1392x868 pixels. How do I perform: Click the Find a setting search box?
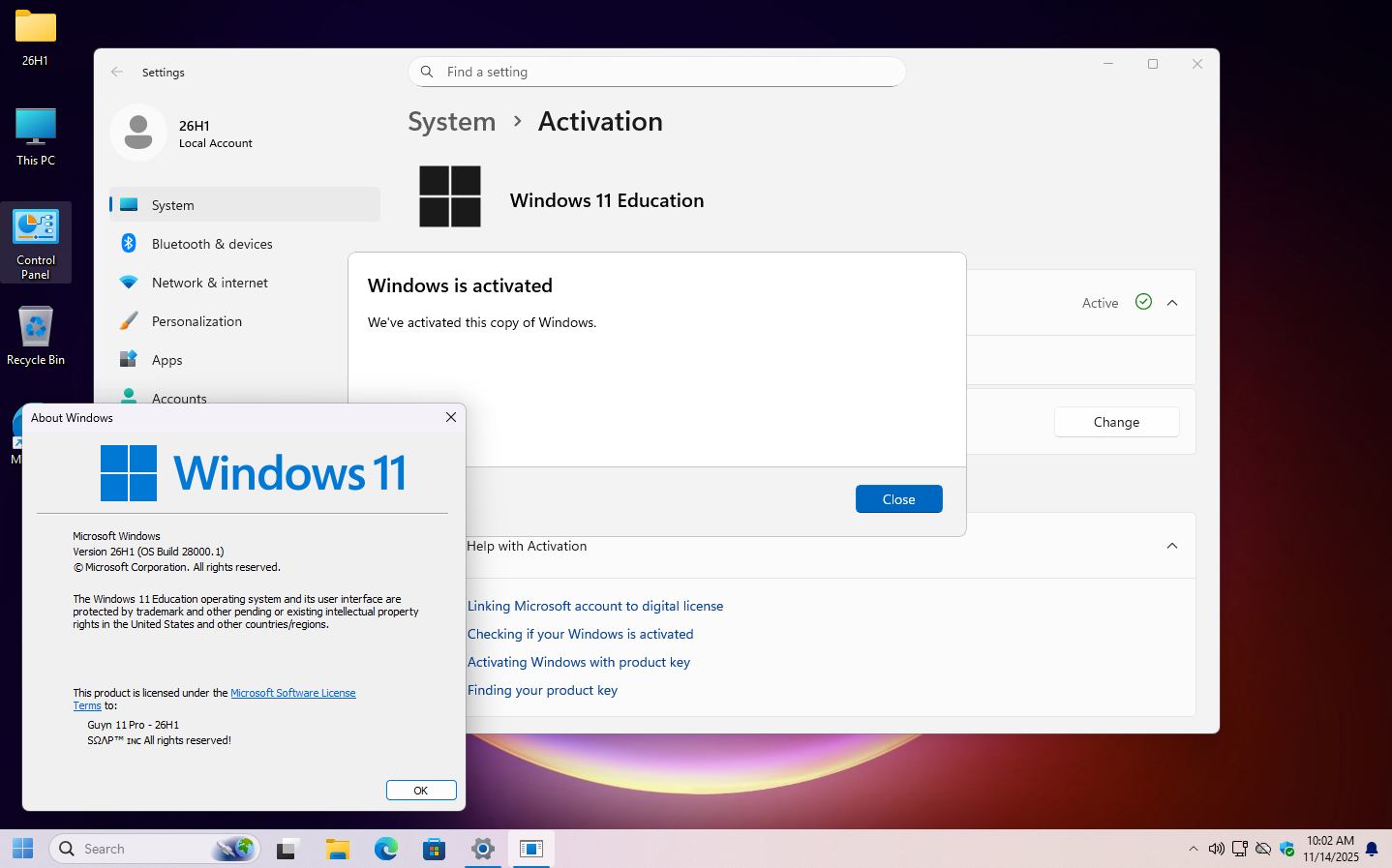coord(656,72)
